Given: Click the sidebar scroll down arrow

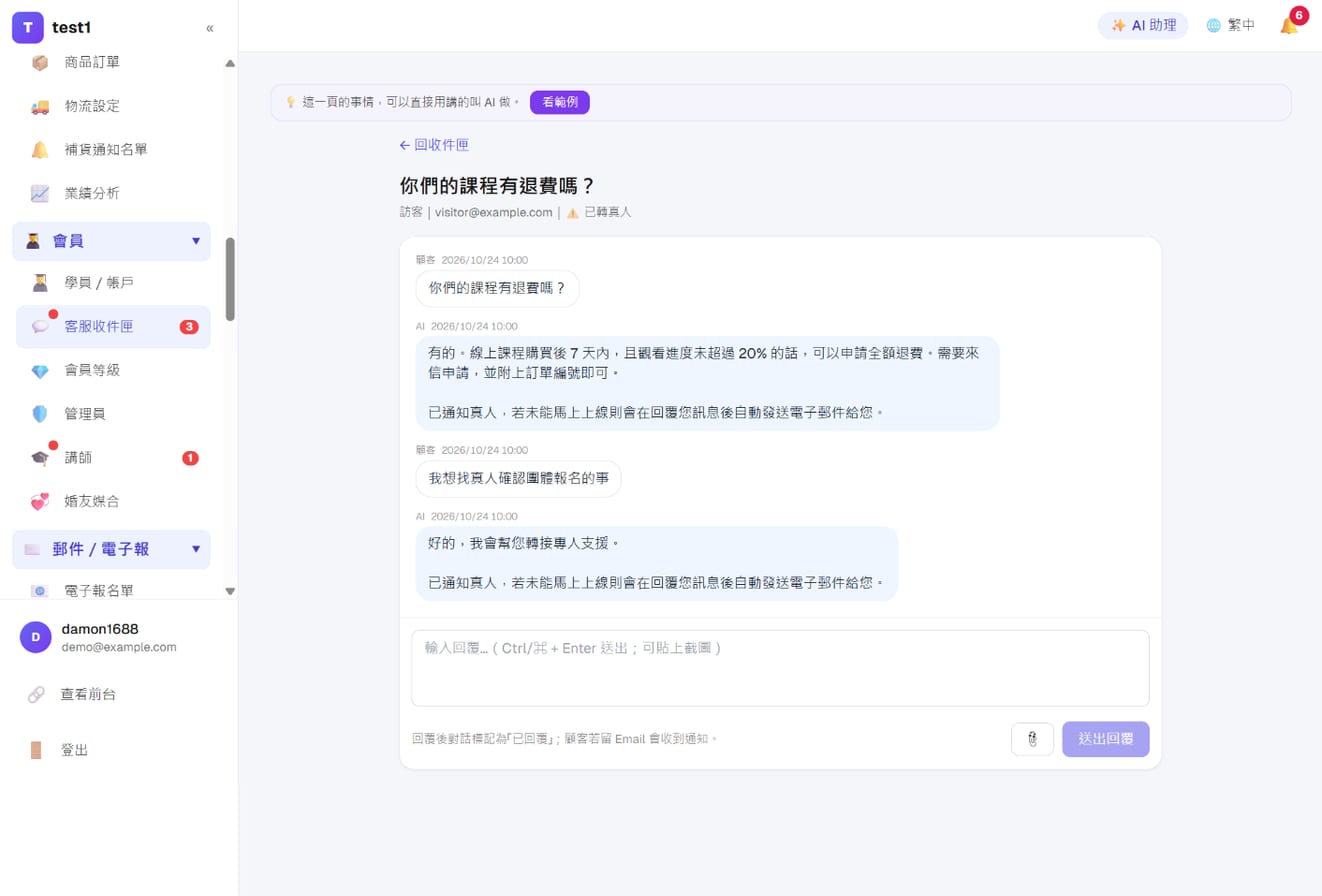Looking at the screenshot, I should (230, 591).
